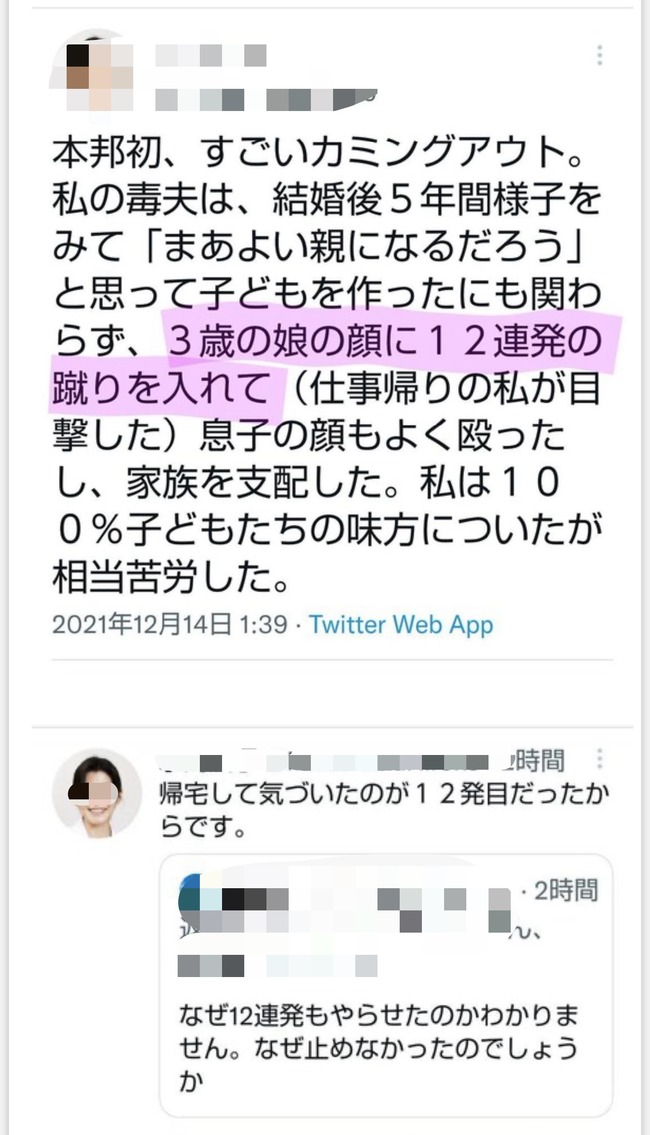Click the main tweet author's blurred handle
Viewport: 650px width, 1135px height.
[266, 100]
